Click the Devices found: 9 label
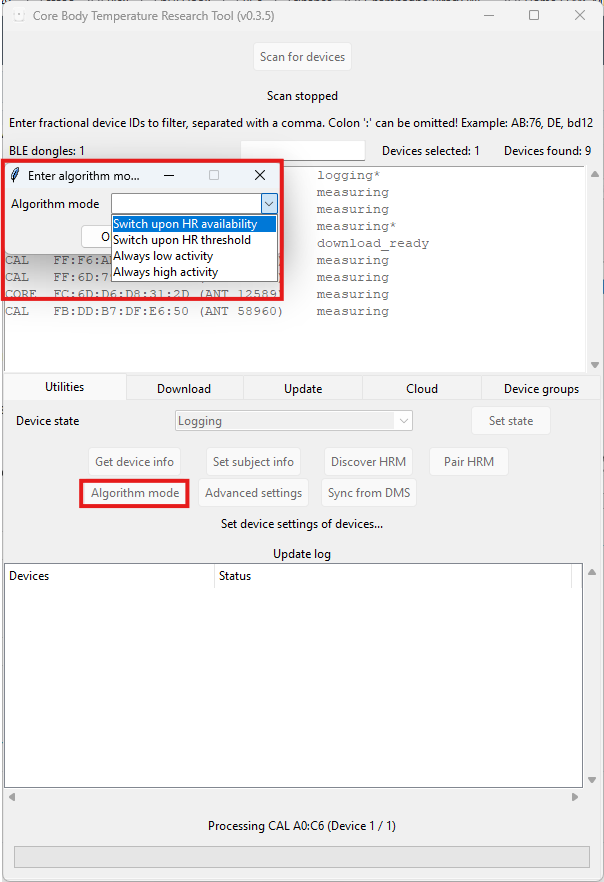 click(x=547, y=151)
